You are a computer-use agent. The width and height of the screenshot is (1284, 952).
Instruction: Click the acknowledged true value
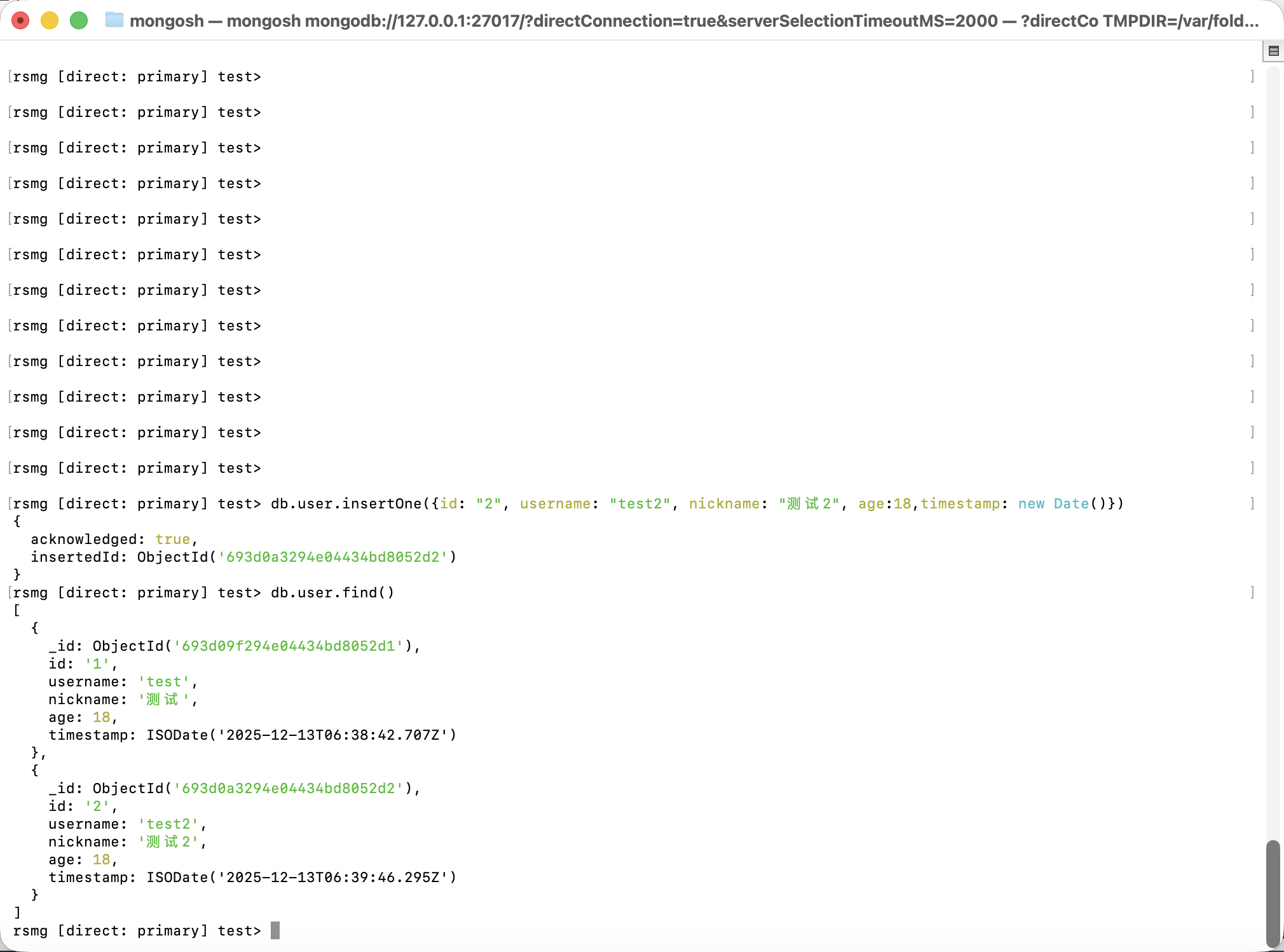pos(172,540)
